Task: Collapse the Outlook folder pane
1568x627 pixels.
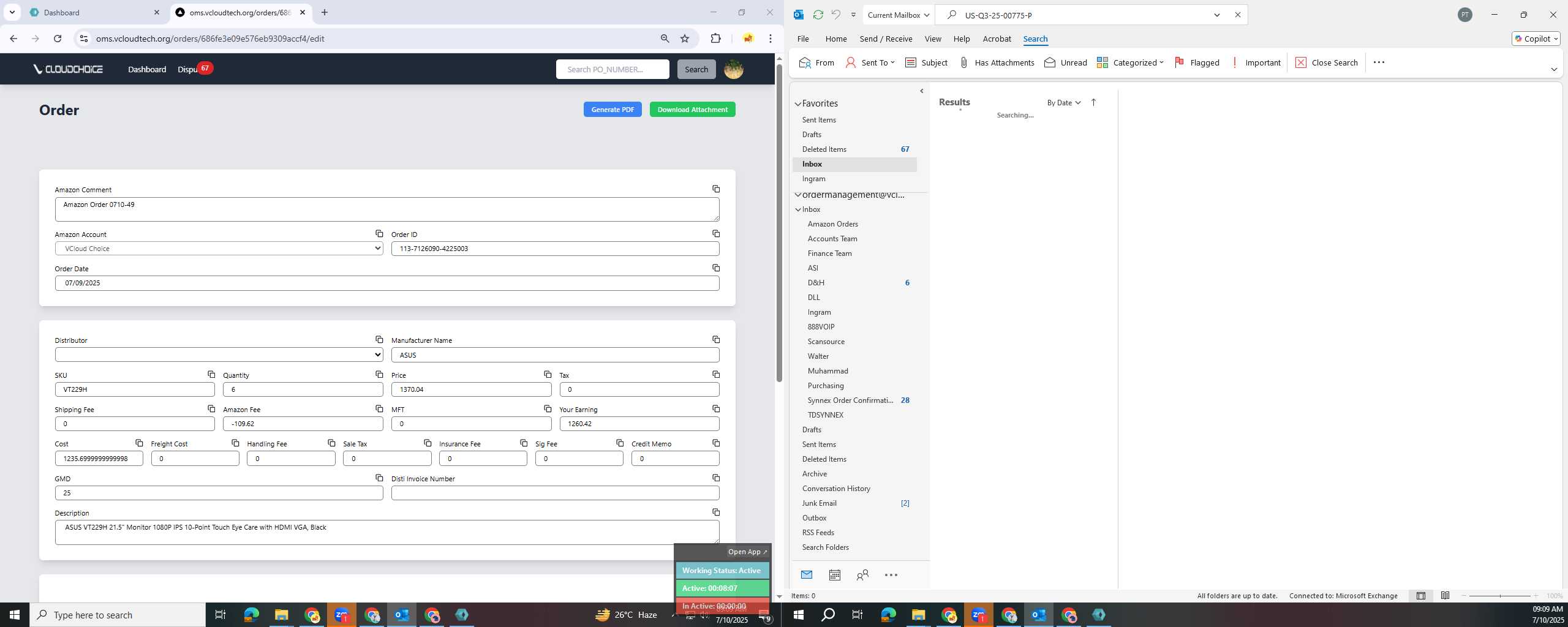Action: click(x=922, y=91)
